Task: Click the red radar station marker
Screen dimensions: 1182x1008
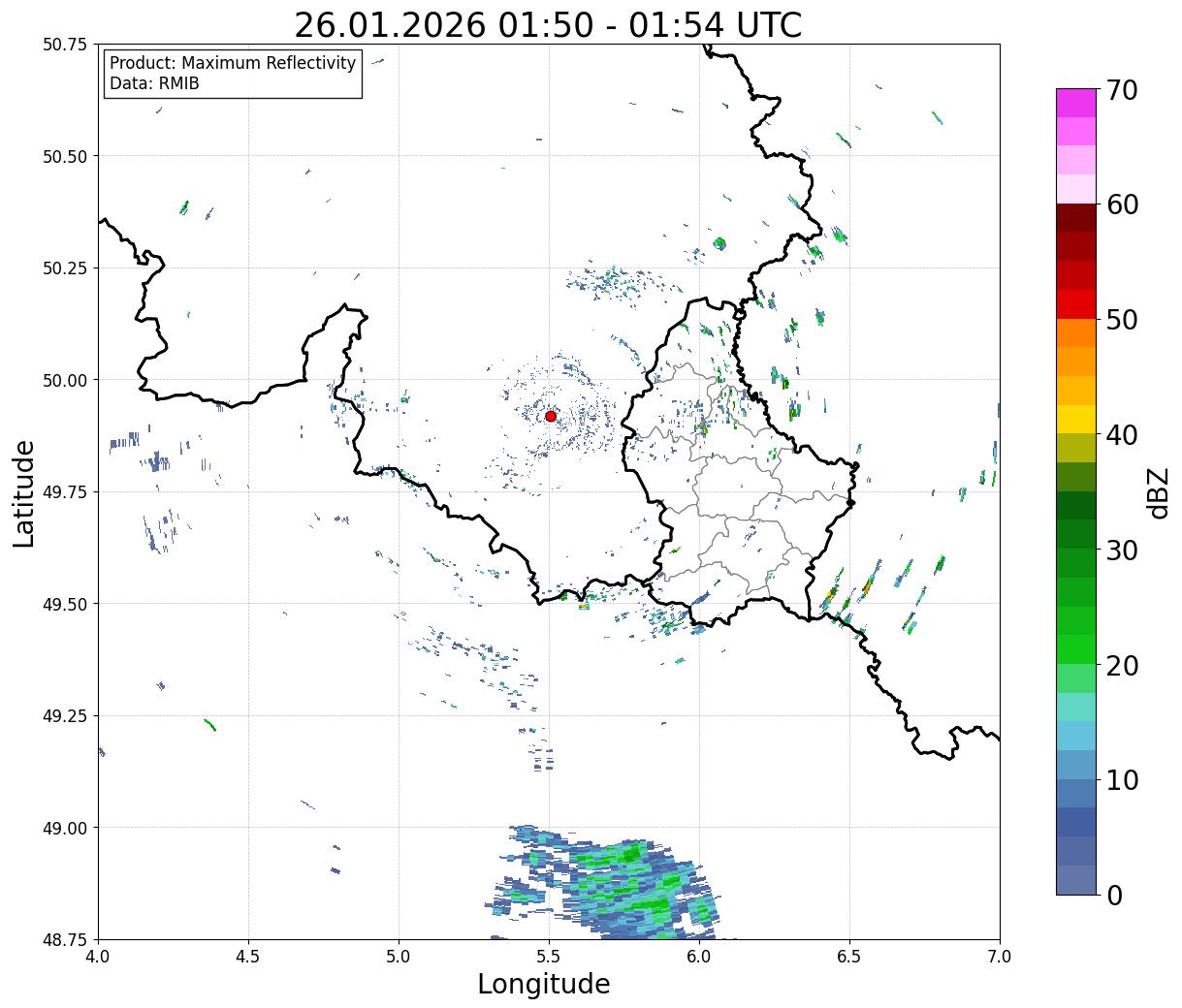Action: (x=551, y=416)
